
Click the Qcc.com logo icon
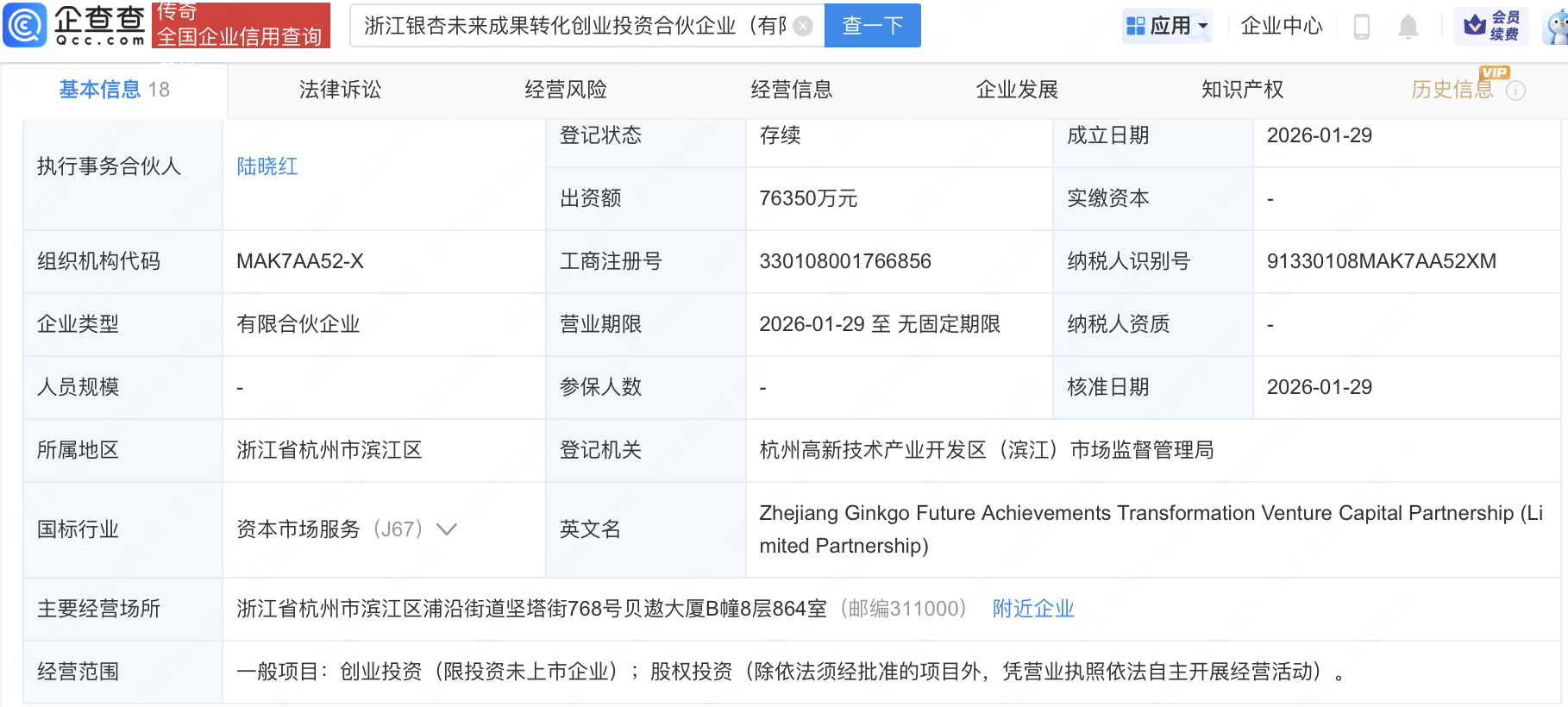(x=25, y=25)
